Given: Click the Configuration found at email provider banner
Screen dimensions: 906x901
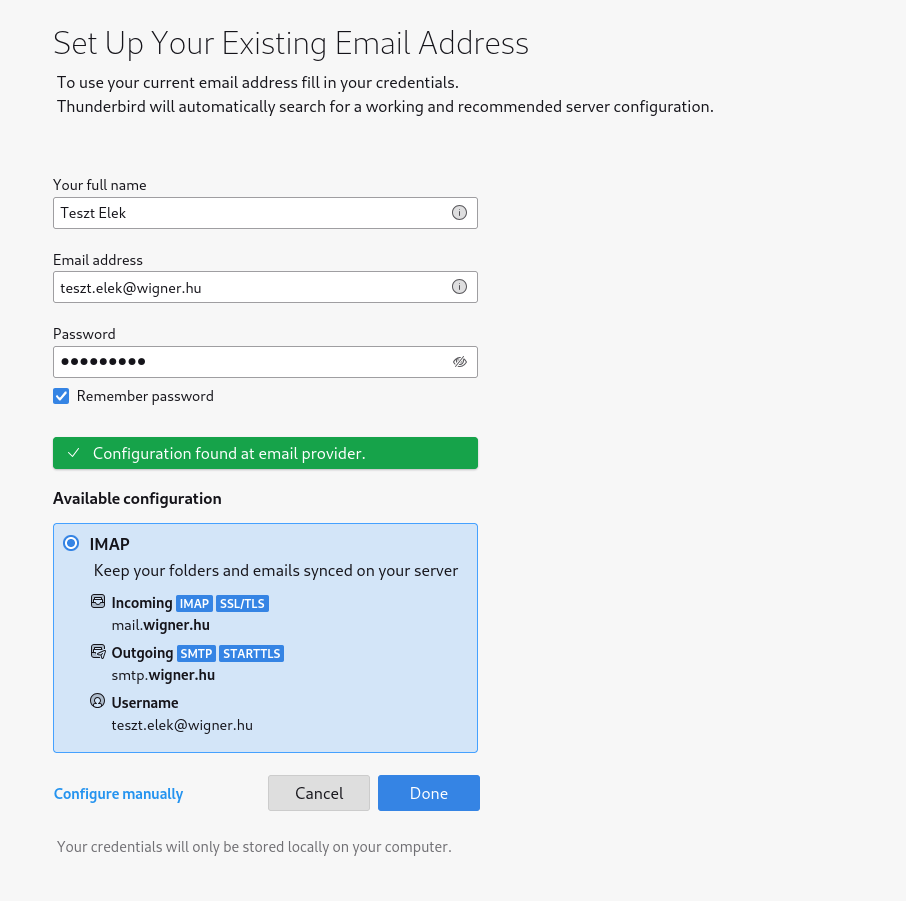Looking at the screenshot, I should point(265,453).
